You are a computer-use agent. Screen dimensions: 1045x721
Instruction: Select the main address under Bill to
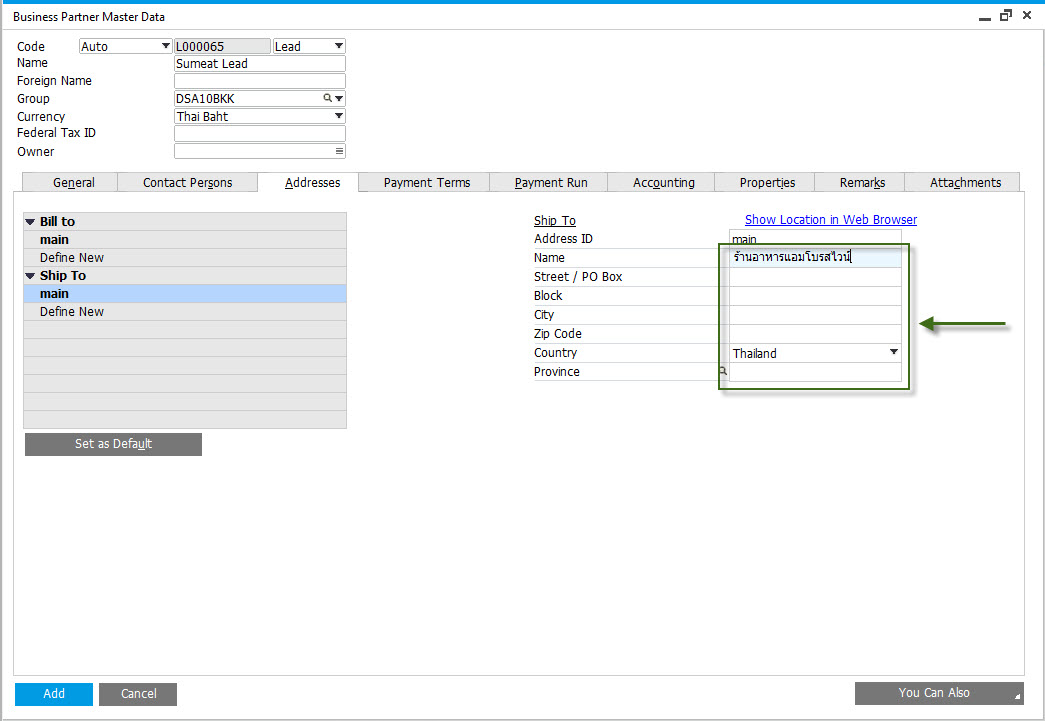(185, 240)
